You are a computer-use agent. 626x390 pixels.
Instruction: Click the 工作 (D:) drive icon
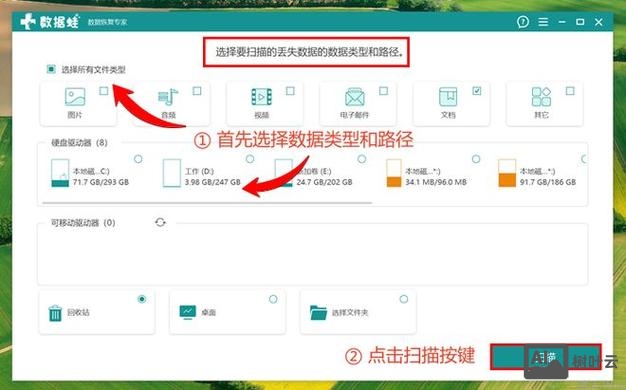pos(172,173)
